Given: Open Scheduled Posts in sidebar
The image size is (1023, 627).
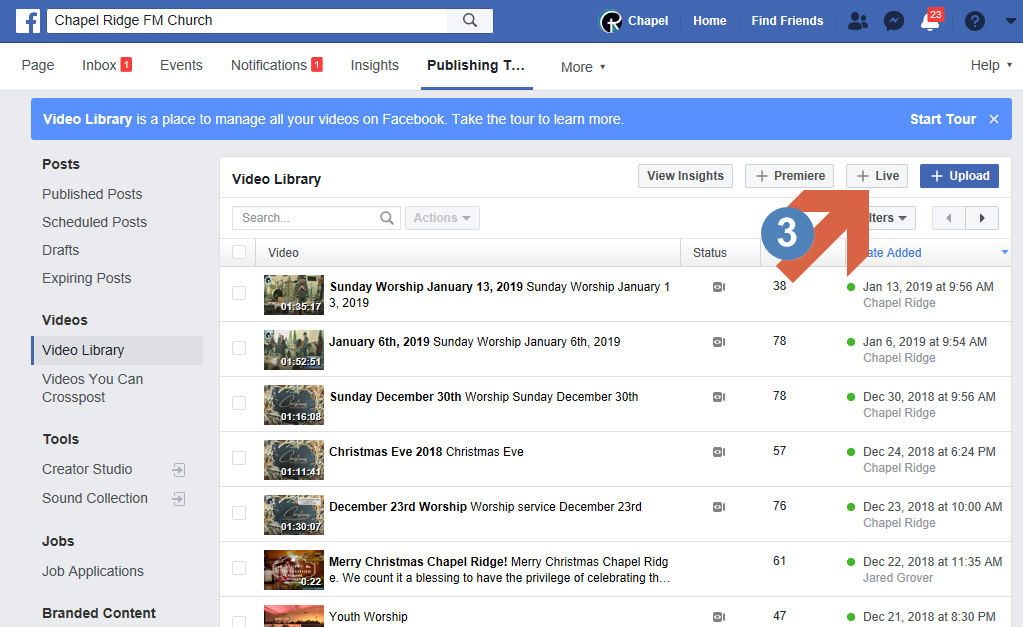Looking at the screenshot, I should point(95,222).
